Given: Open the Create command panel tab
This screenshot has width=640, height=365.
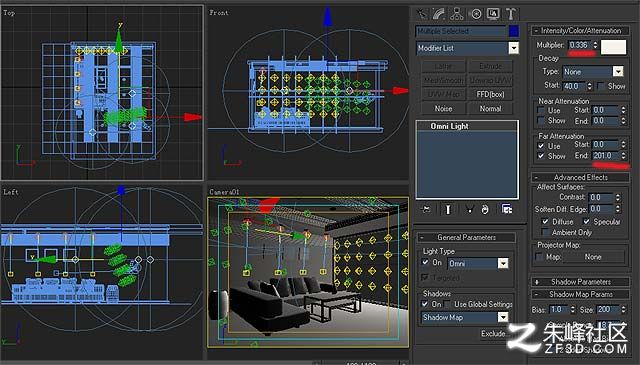Looking at the screenshot, I should (x=421, y=14).
